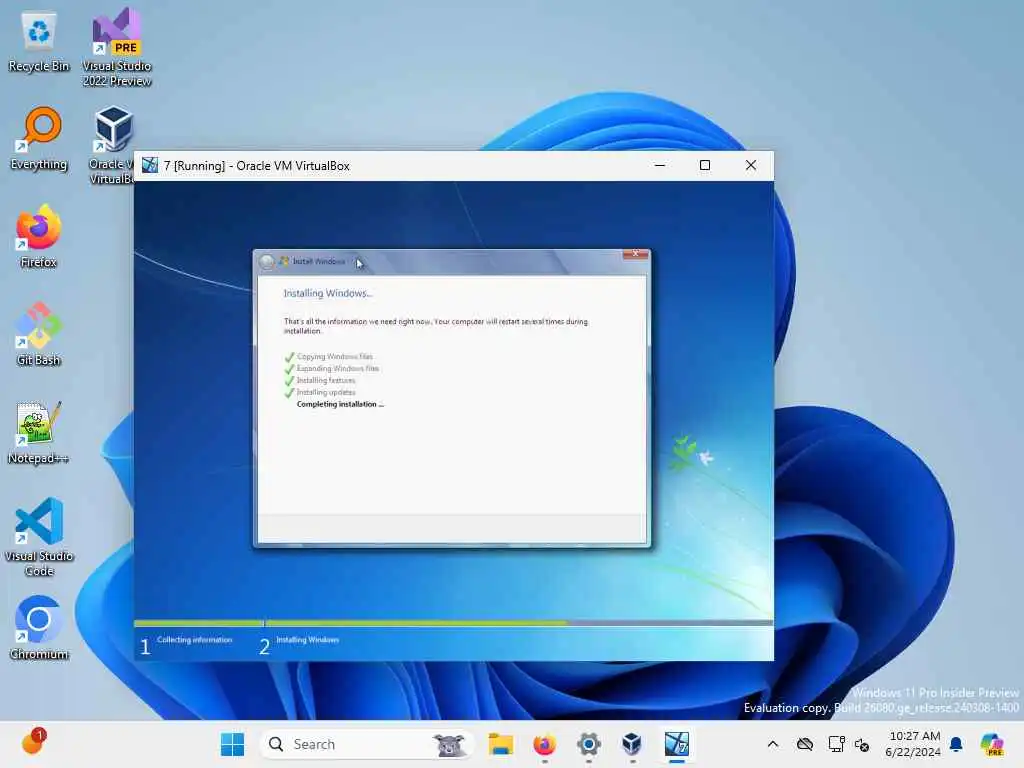The image size is (1024, 768).
Task: Click the back arrow in Install Windows dialog
Action: coord(266,262)
